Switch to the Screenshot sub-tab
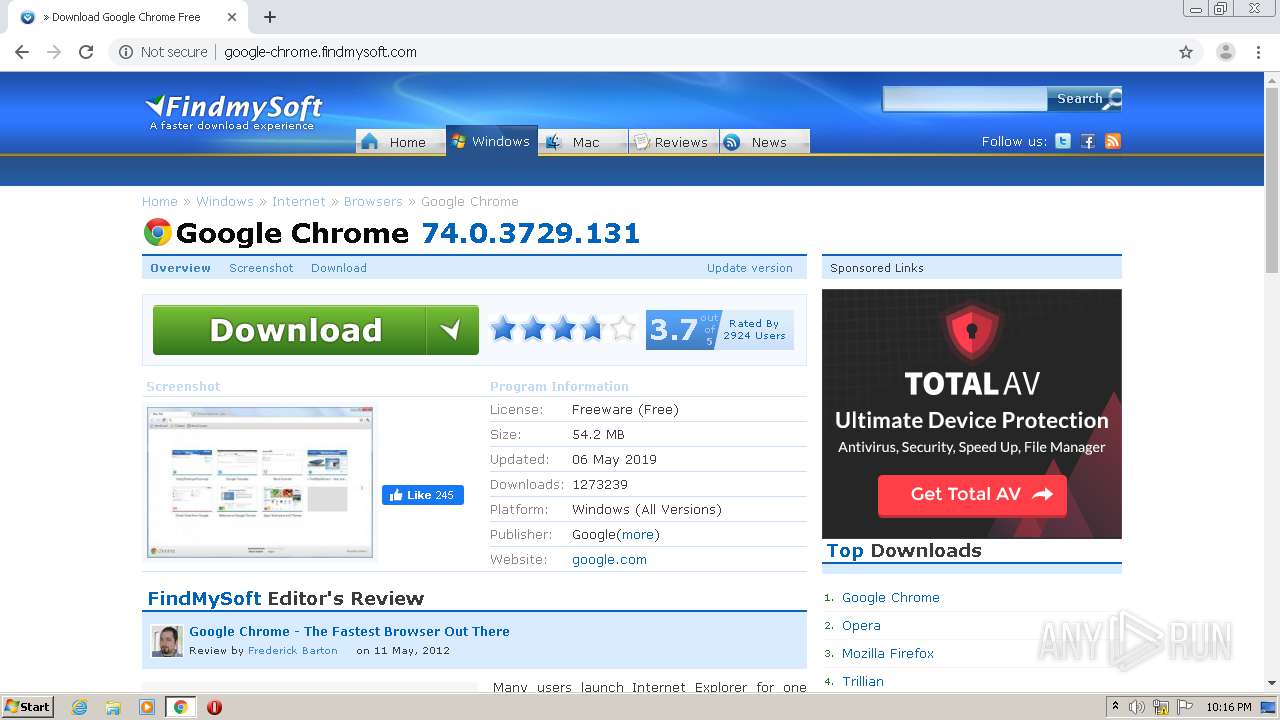 261,268
